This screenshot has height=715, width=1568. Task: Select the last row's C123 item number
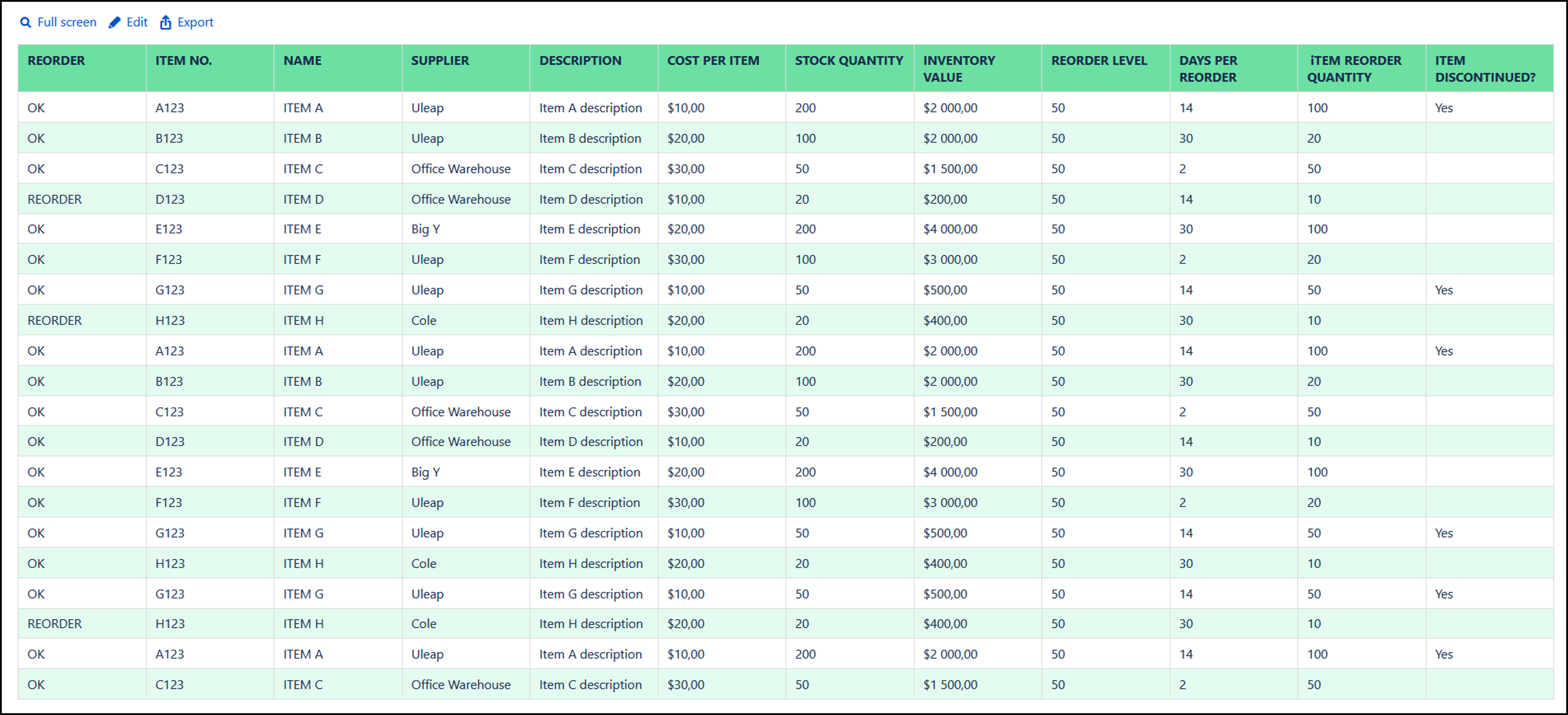point(169,684)
